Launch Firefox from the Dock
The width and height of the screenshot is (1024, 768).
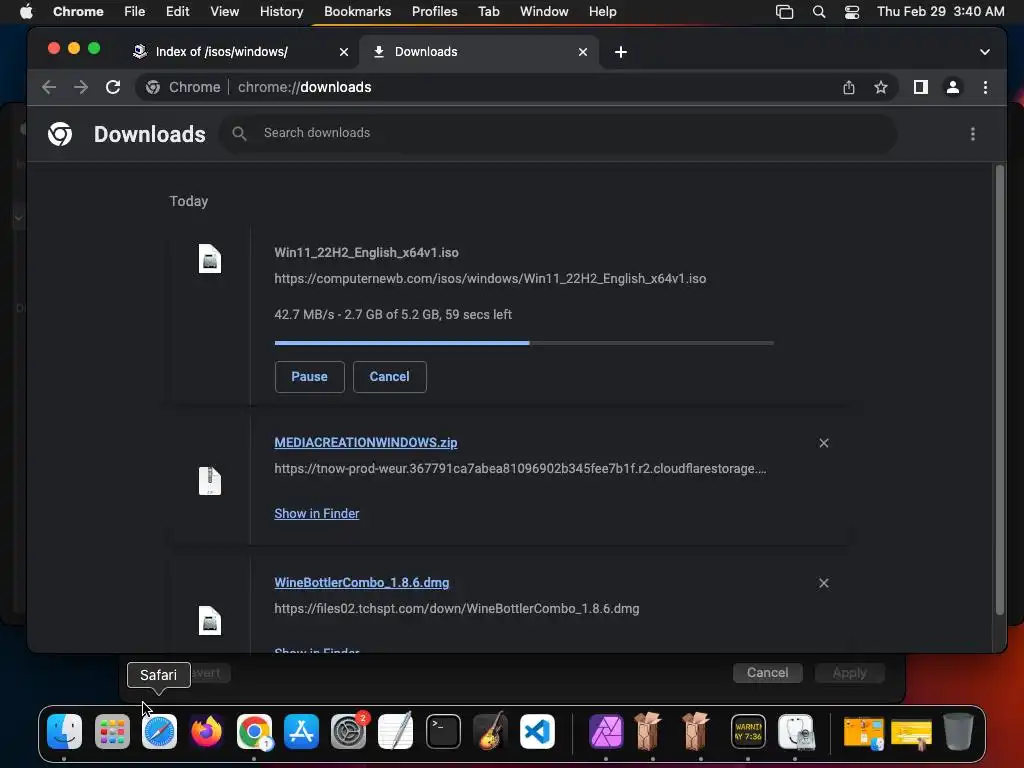(206, 731)
